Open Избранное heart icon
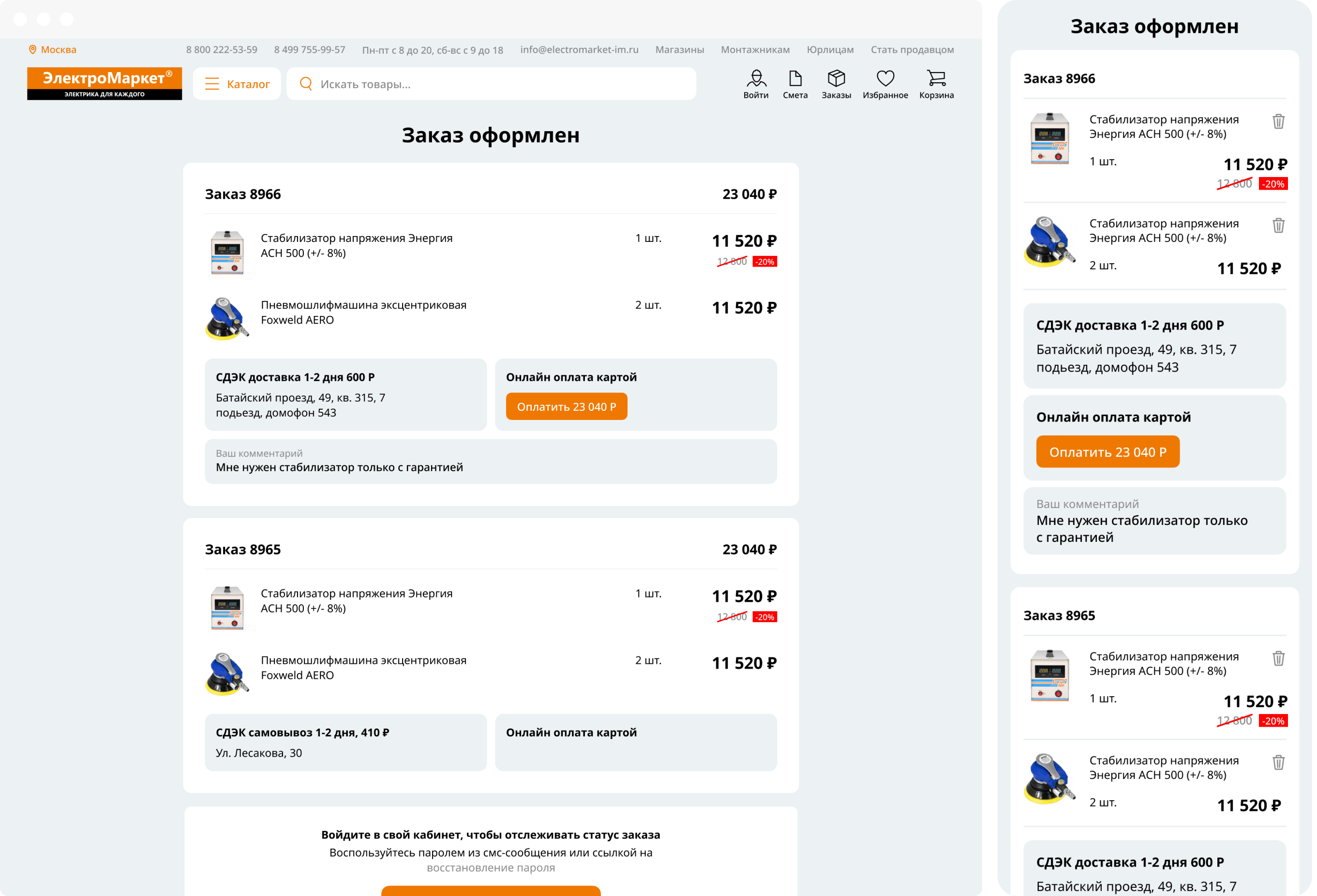This screenshot has width=1317, height=896. [x=885, y=79]
